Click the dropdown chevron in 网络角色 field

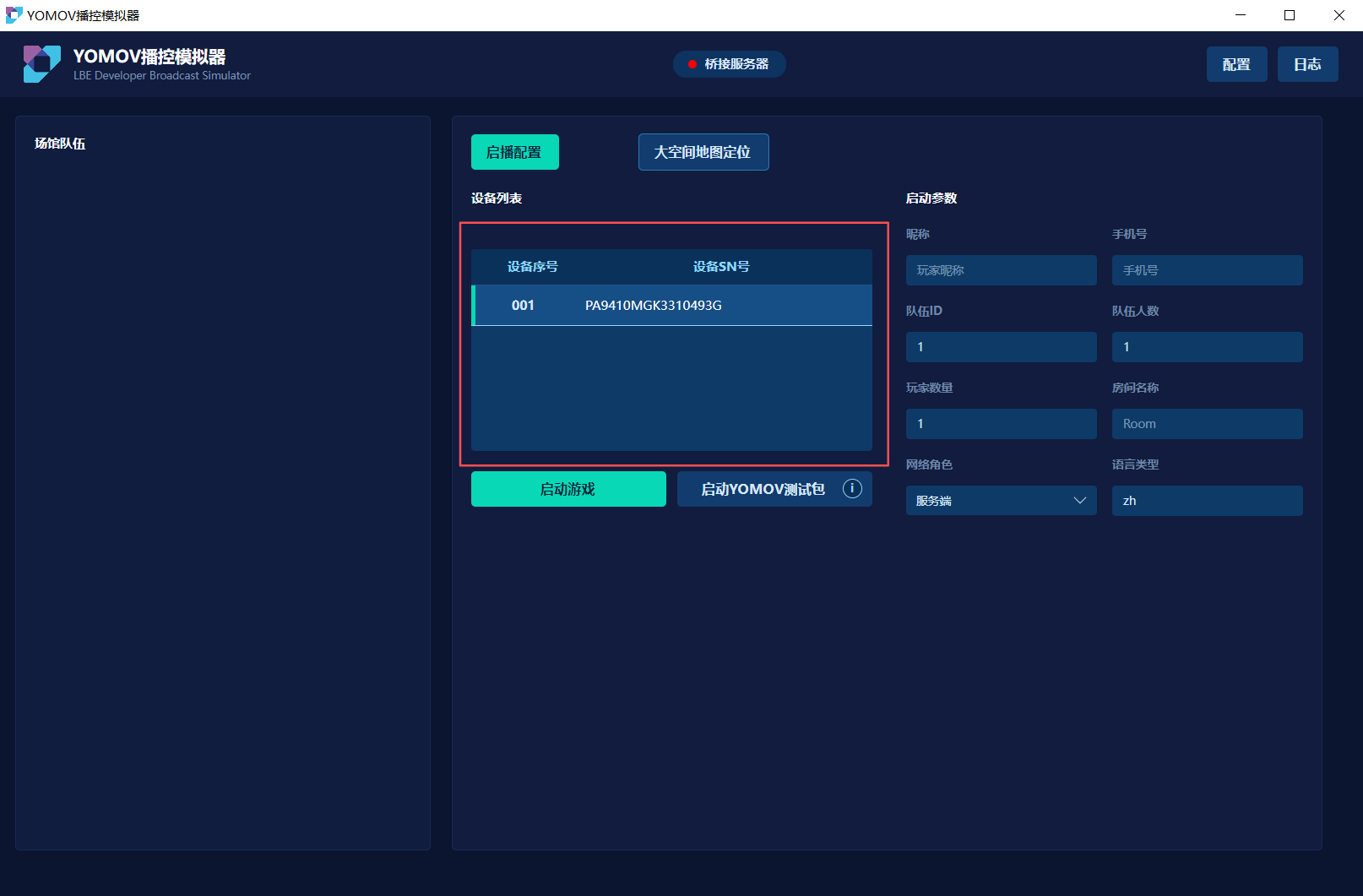(x=1079, y=501)
